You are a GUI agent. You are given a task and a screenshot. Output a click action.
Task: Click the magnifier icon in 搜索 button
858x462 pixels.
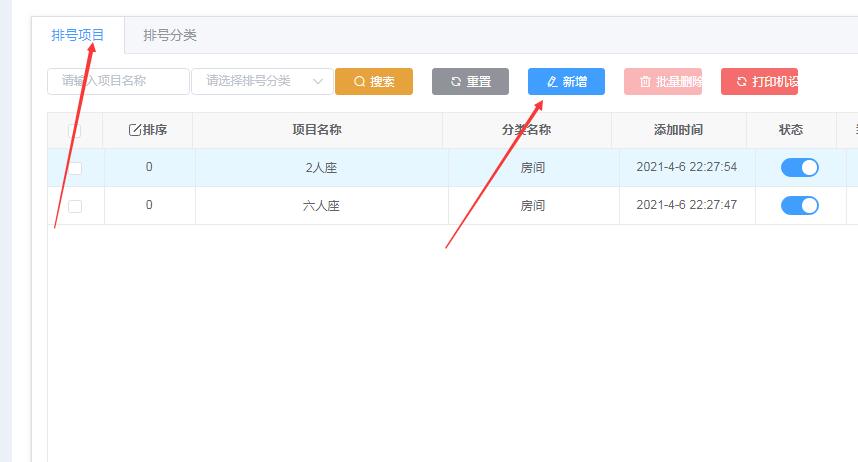359,82
